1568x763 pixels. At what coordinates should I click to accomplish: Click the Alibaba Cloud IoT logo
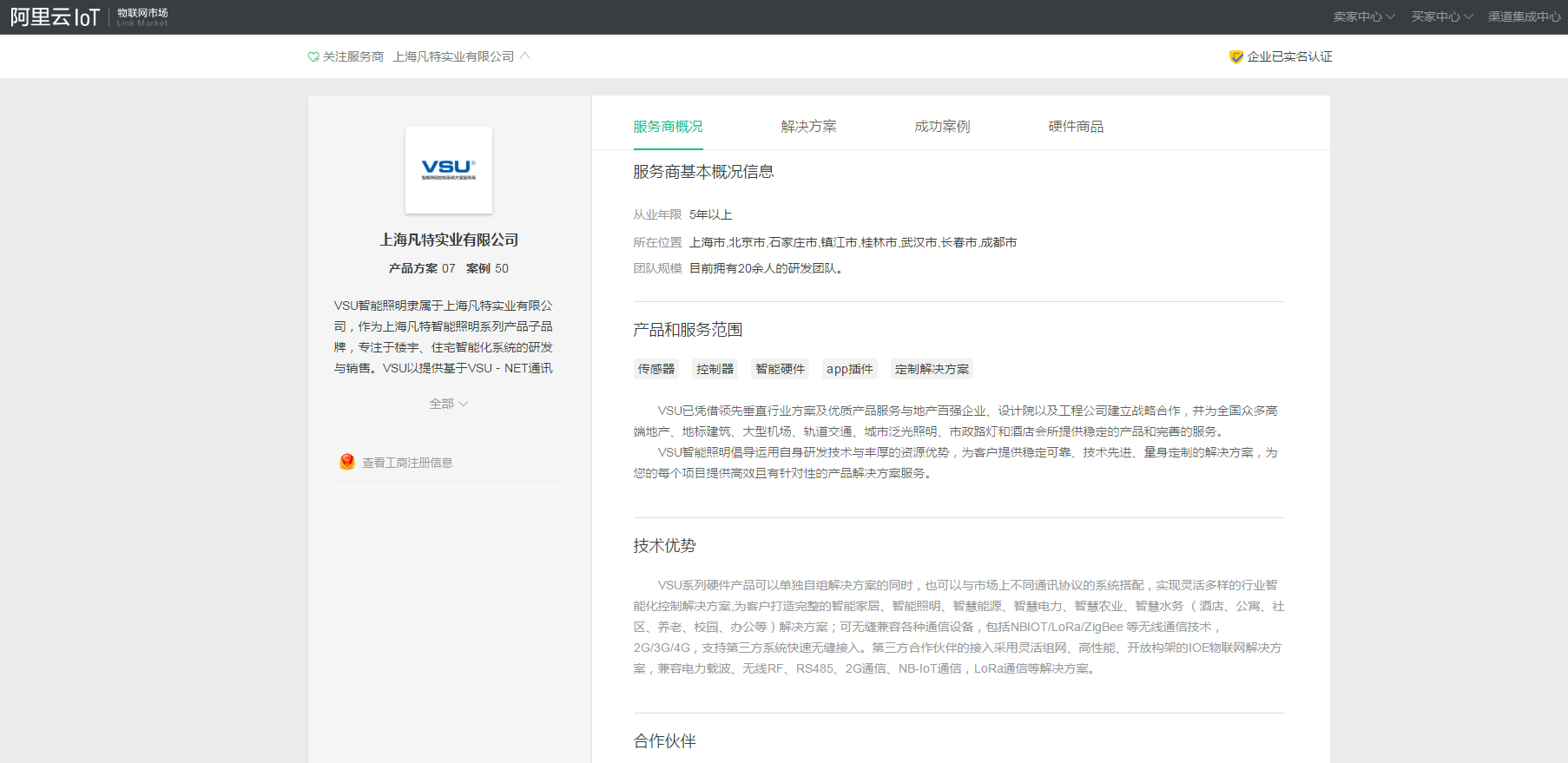[x=55, y=17]
